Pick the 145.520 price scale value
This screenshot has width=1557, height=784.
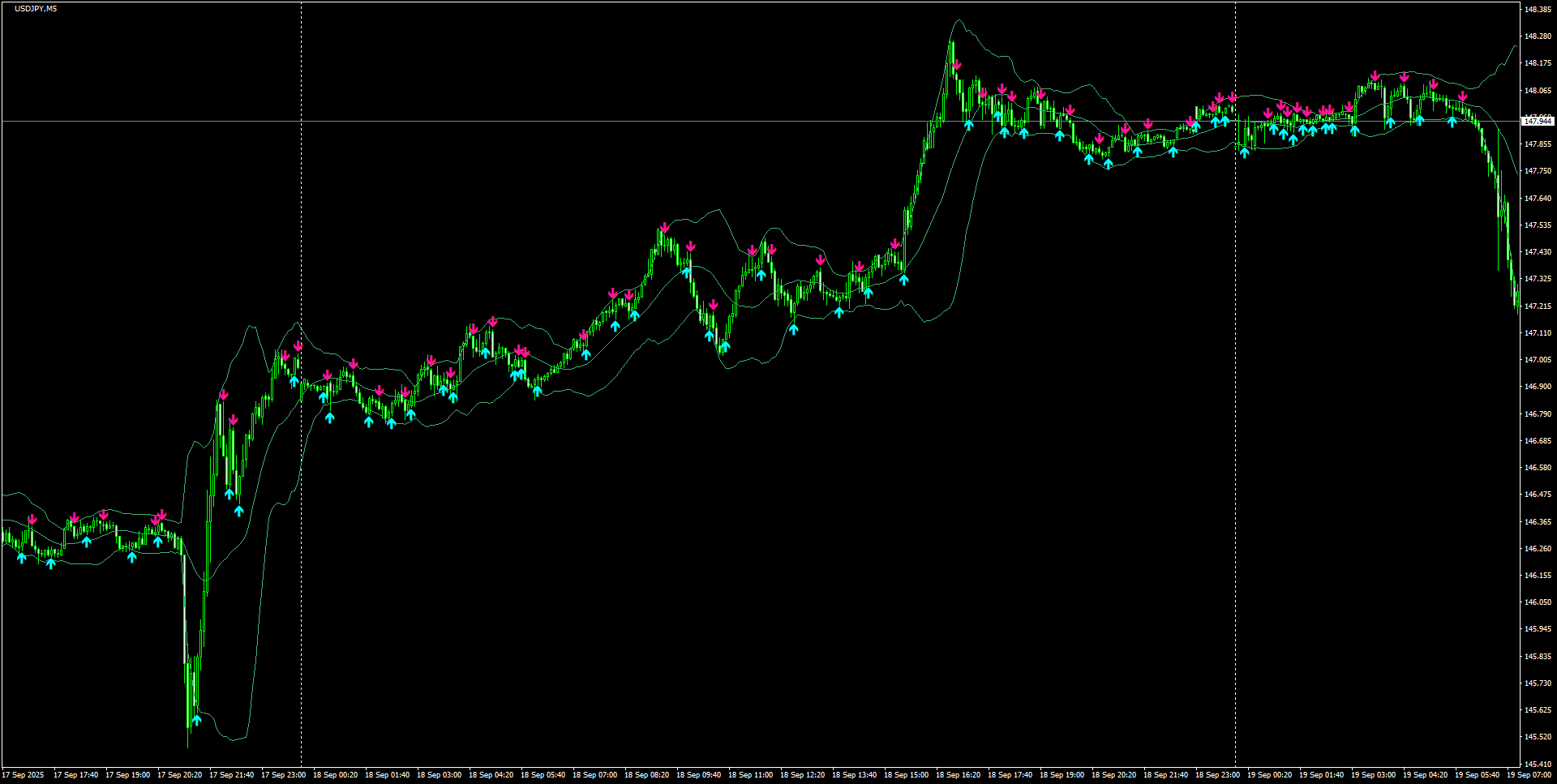[1538, 737]
